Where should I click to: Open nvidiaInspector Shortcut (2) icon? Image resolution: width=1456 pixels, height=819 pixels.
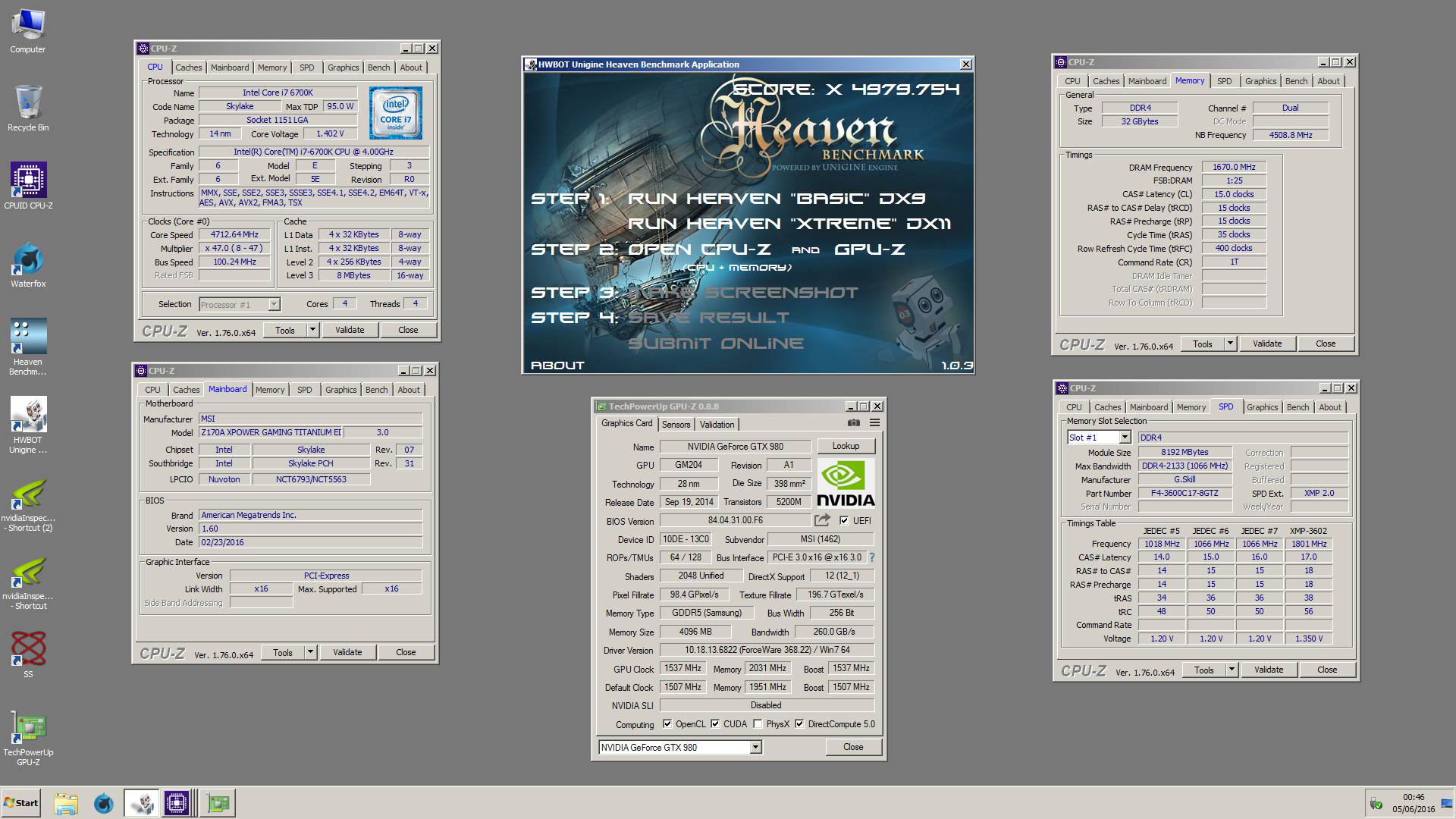tap(28, 504)
